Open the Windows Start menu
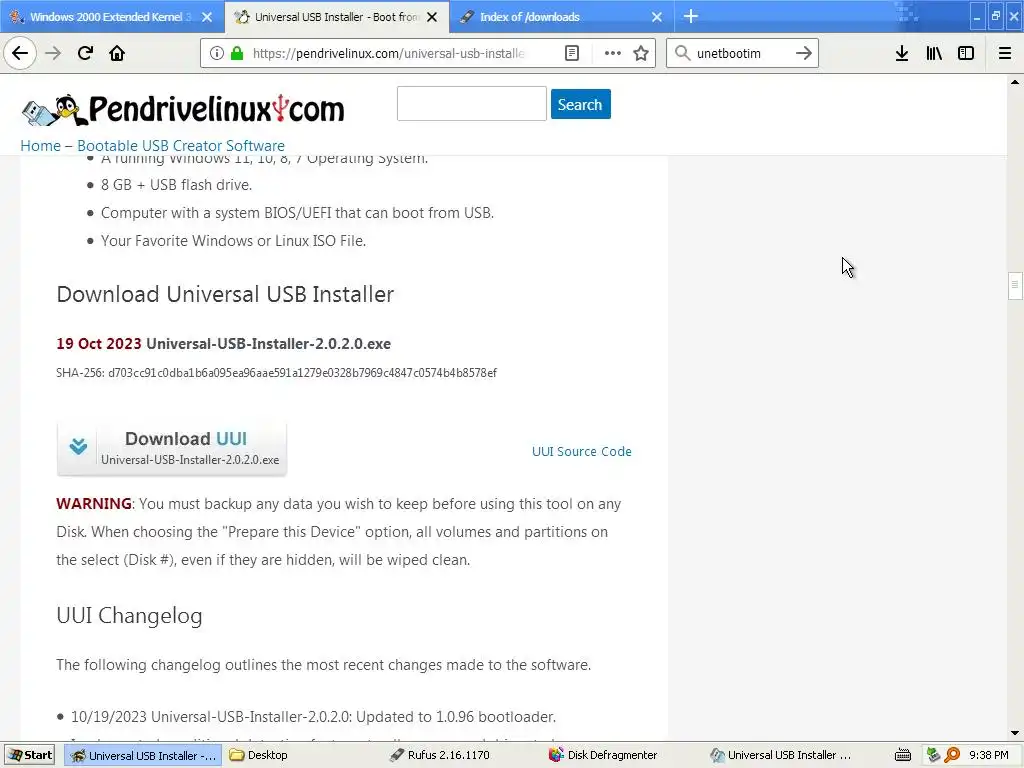 point(31,755)
